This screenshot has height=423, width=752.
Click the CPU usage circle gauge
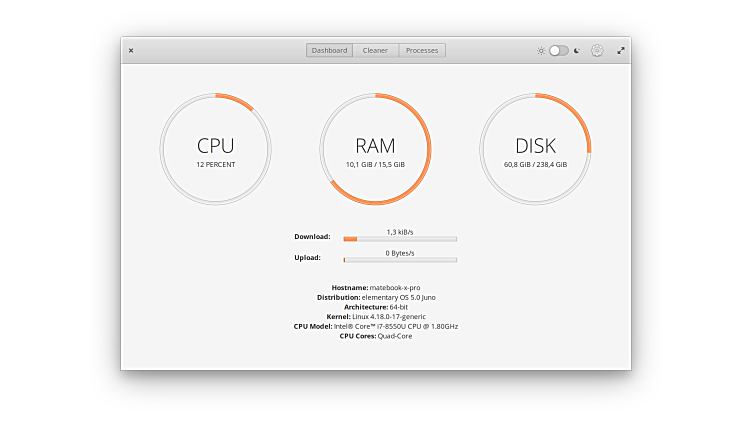[216, 149]
